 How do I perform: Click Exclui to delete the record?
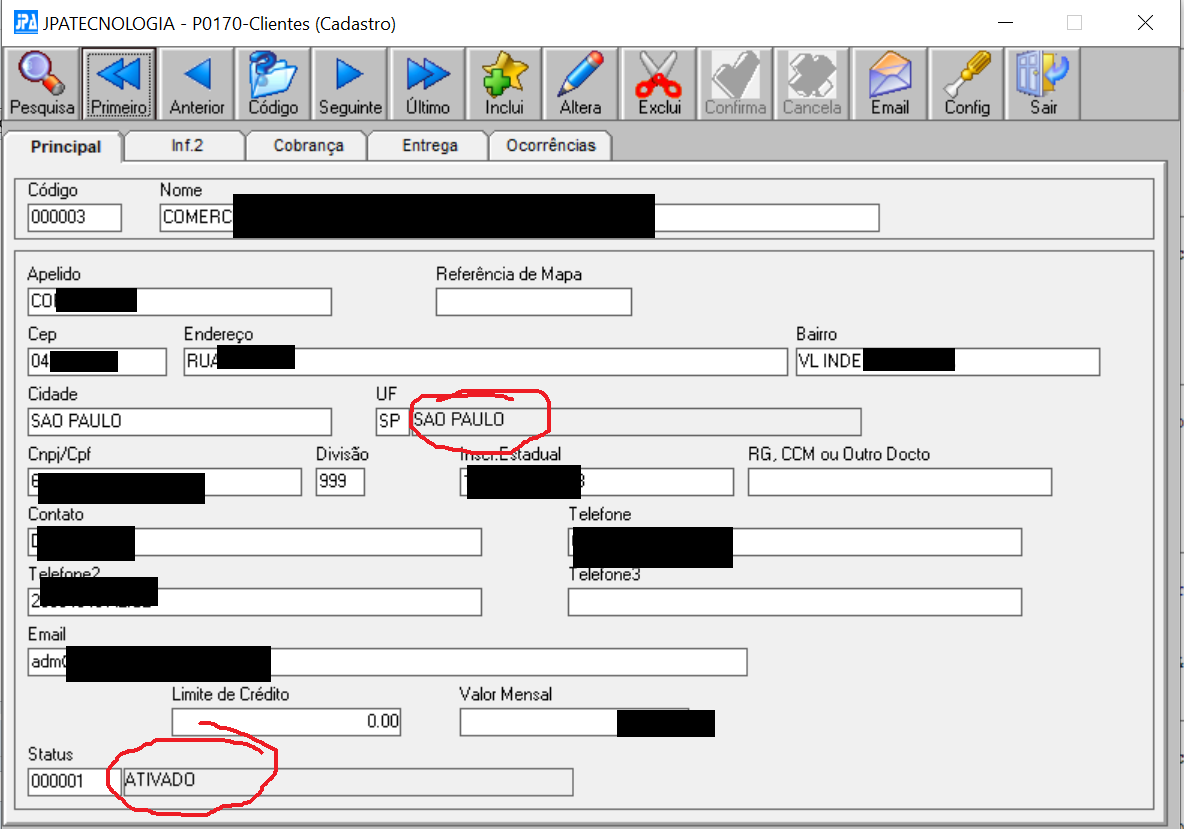pyautogui.click(x=658, y=83)
